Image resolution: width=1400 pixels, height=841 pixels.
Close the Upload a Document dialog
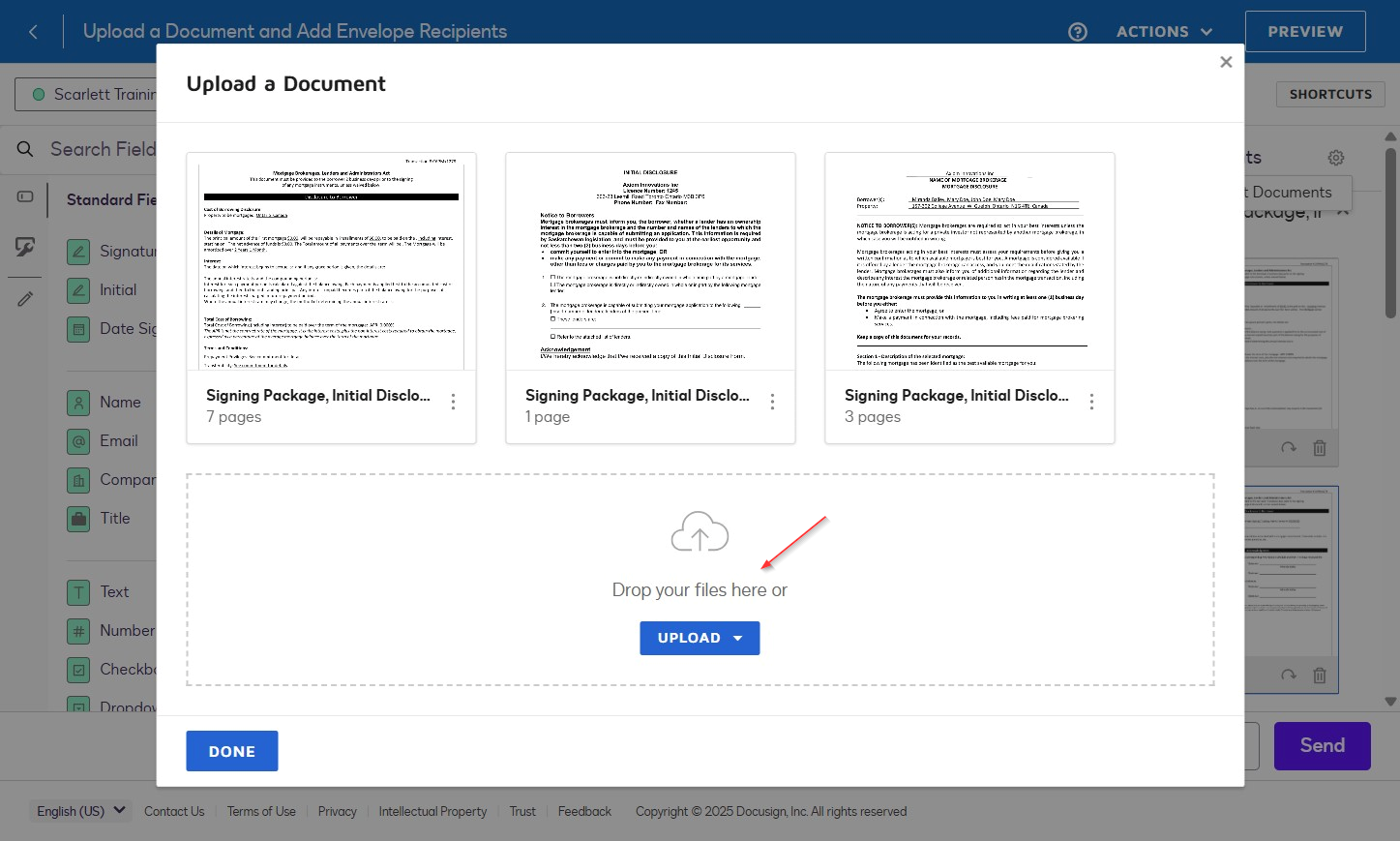[1226, 62]
